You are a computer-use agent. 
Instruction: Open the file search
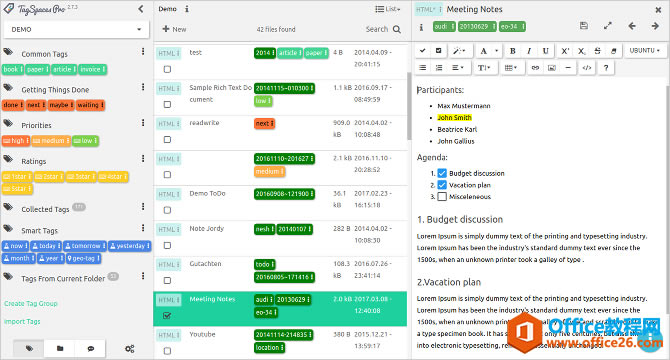click(383, 29)
